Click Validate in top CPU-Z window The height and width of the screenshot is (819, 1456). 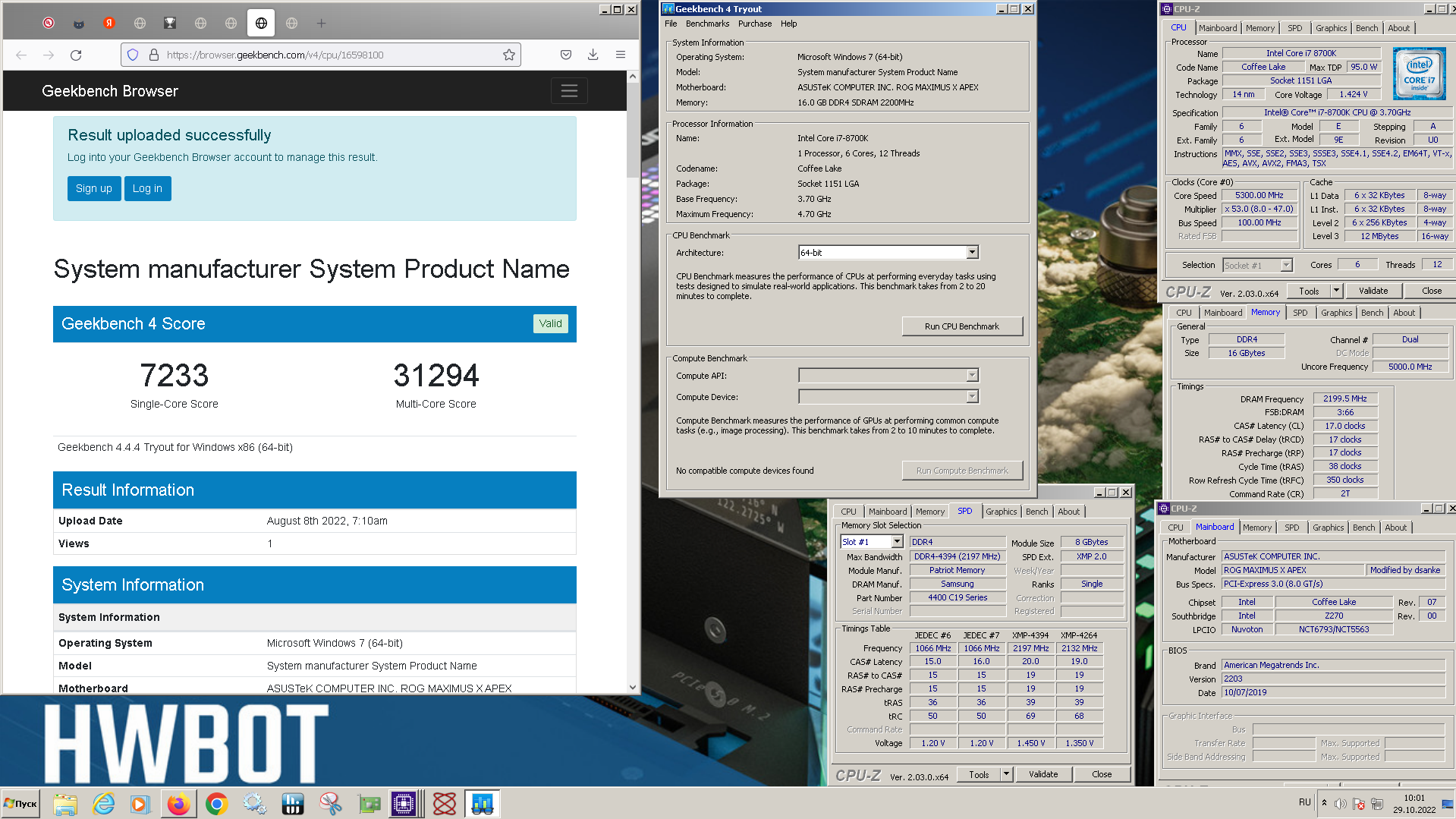(x=1373, y=291)
